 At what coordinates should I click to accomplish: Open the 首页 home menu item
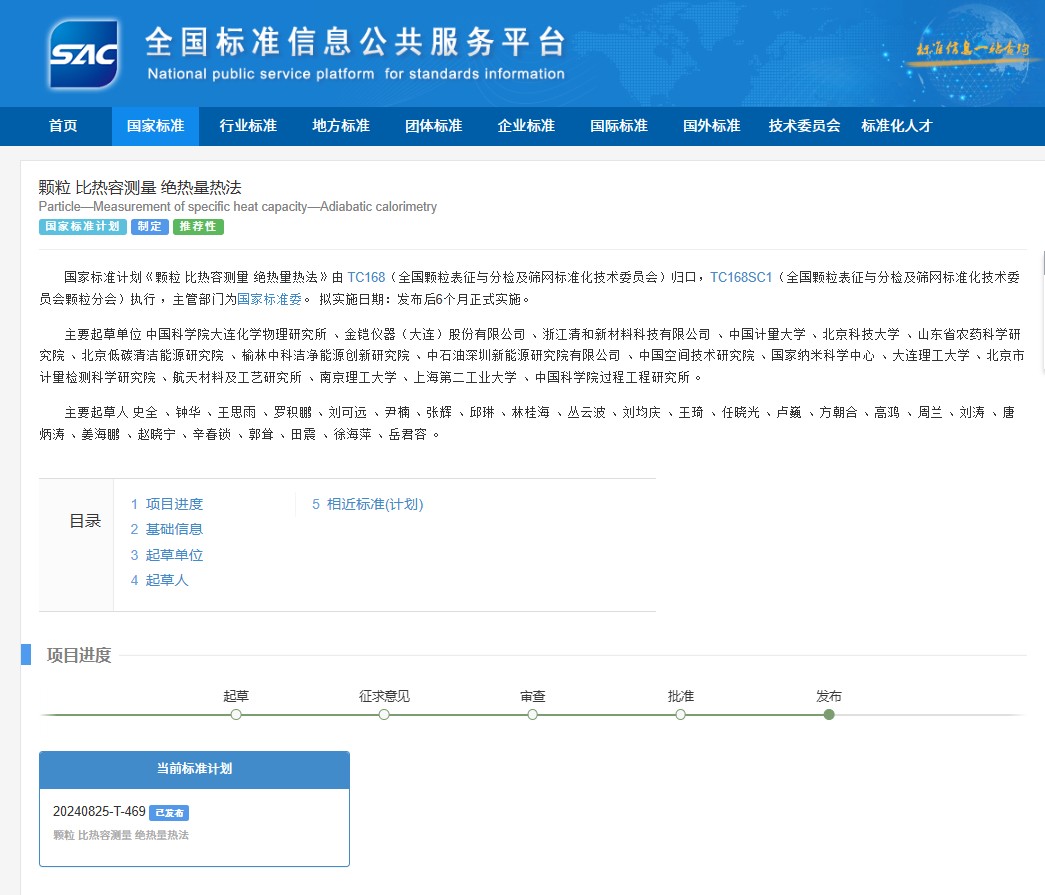point(63,126)
